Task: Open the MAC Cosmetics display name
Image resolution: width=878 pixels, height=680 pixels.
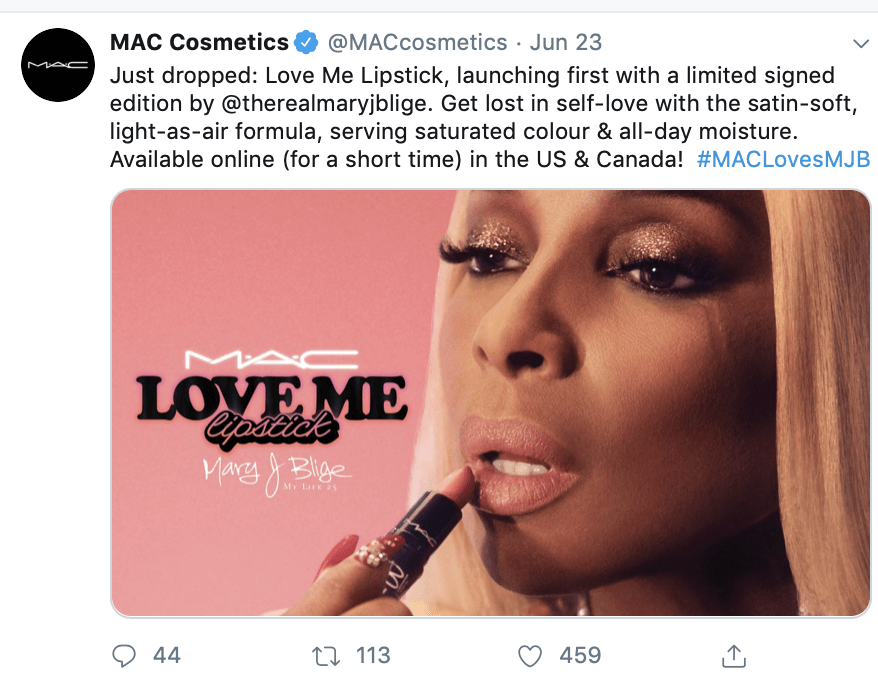Action: [199, 43]
